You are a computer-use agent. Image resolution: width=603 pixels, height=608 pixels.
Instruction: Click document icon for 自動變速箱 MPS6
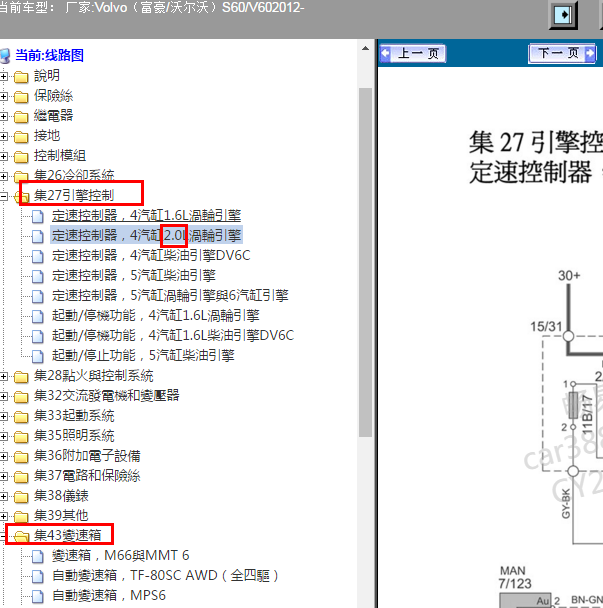click(x=38, y=596)
